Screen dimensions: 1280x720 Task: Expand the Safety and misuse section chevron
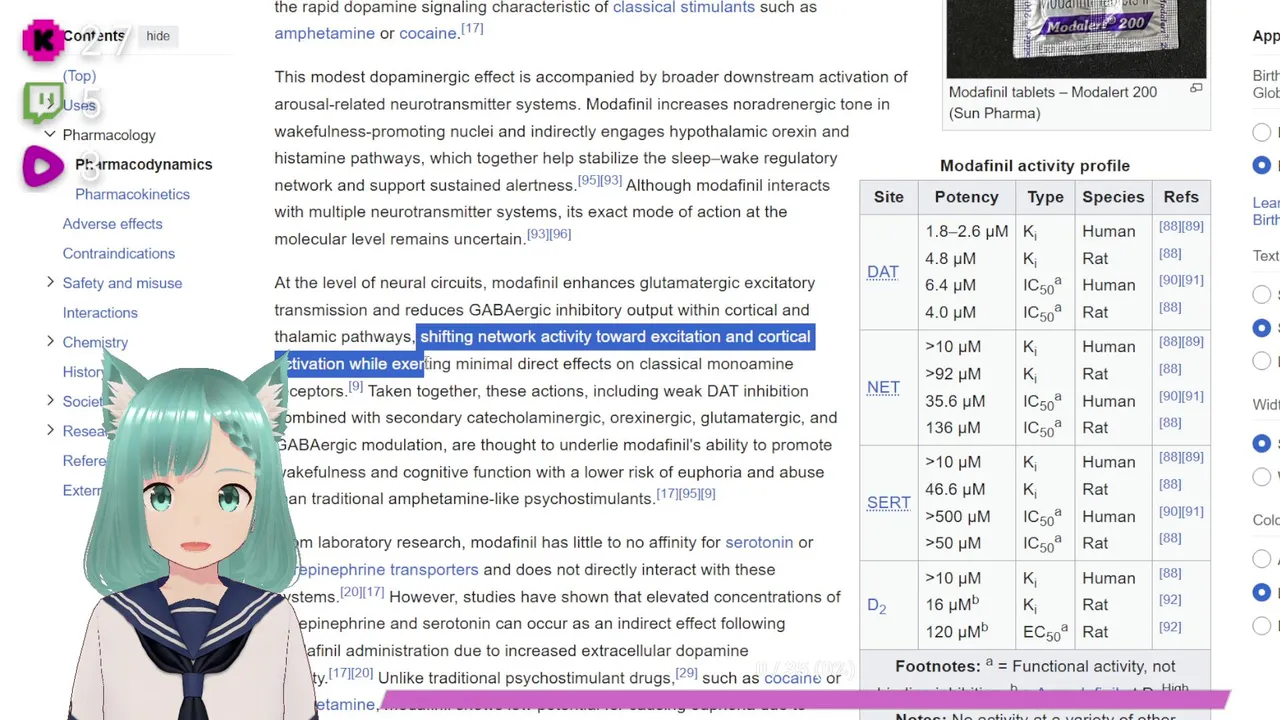(x=50, y=282)
